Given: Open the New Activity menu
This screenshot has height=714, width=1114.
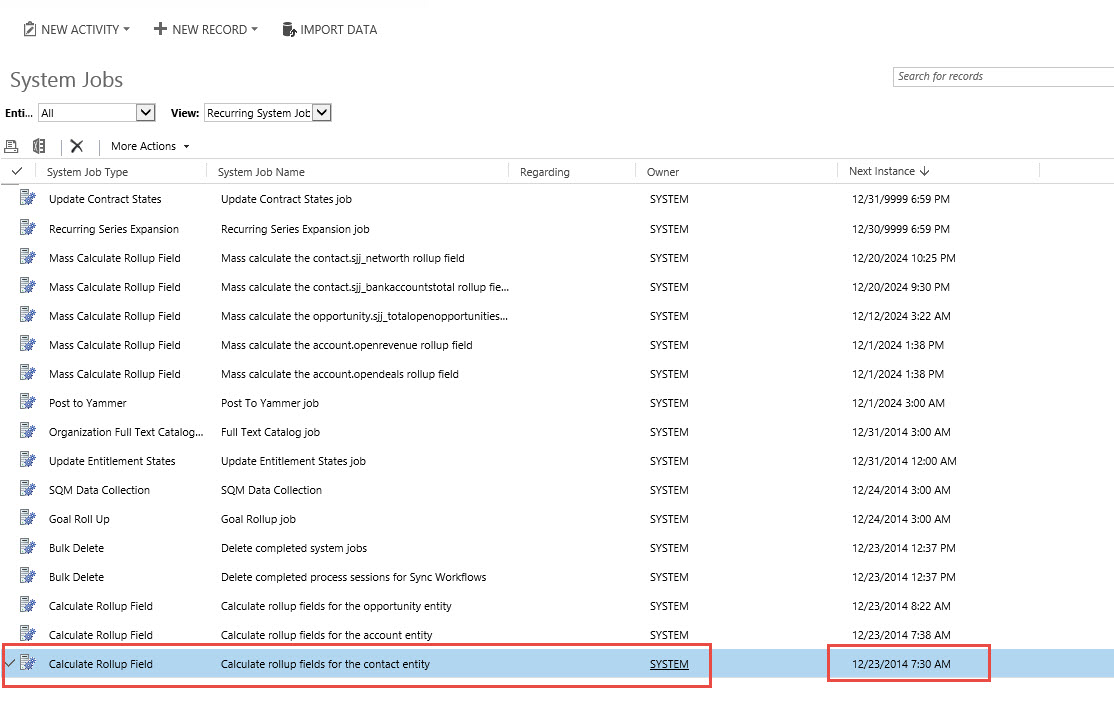Looking at the screenshot, I should [77, 29].
